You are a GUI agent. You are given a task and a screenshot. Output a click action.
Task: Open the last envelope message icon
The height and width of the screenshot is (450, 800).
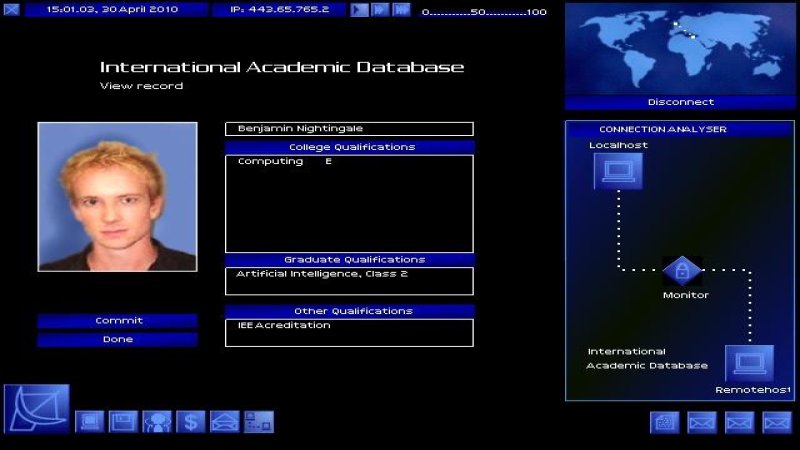777,423
